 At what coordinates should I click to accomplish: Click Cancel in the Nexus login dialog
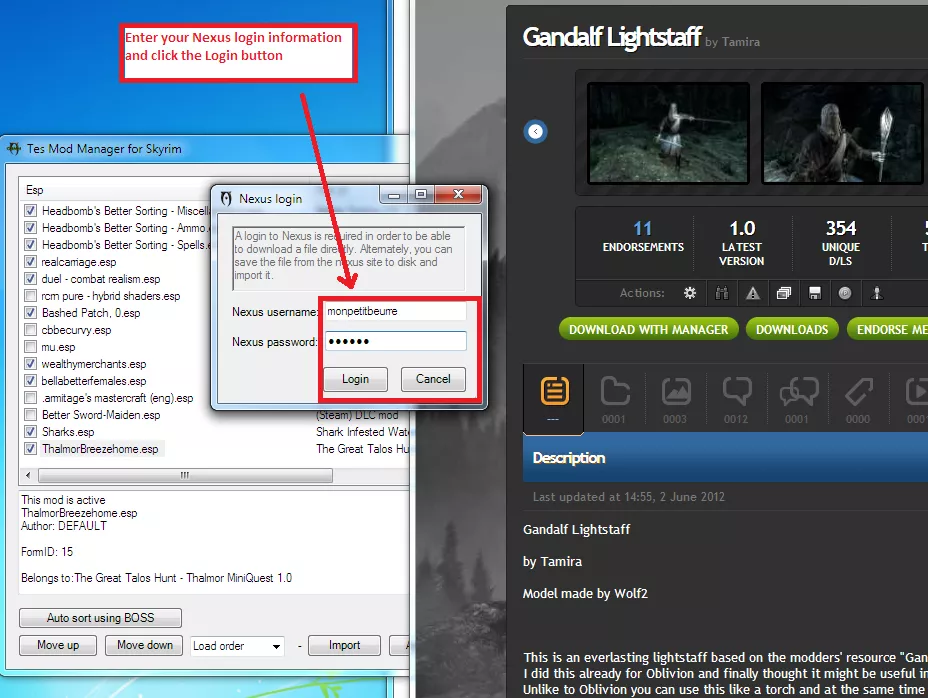[x=433, y=379]
